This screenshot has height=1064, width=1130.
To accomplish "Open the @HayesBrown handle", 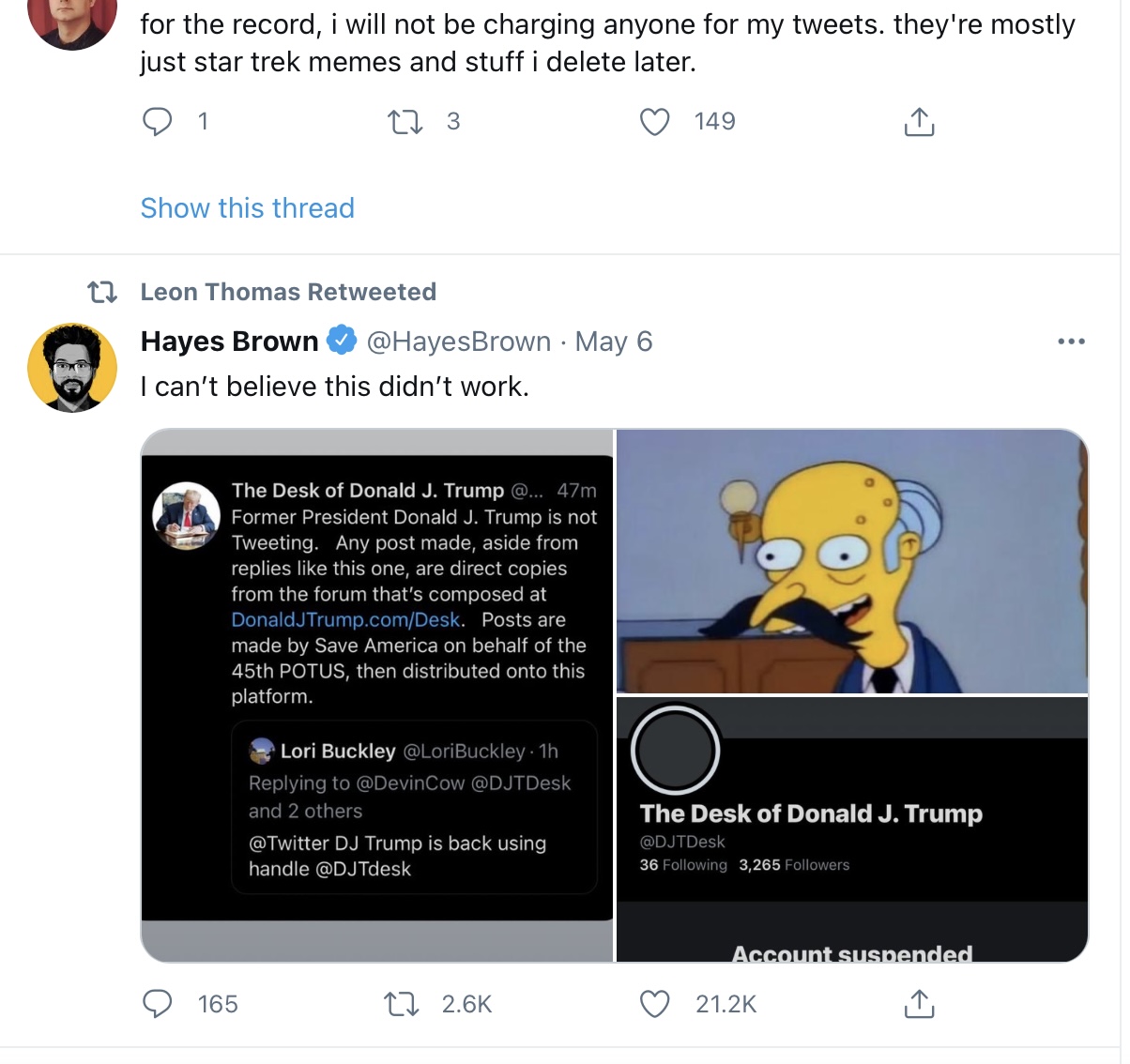I will click(x=459, y=342).
